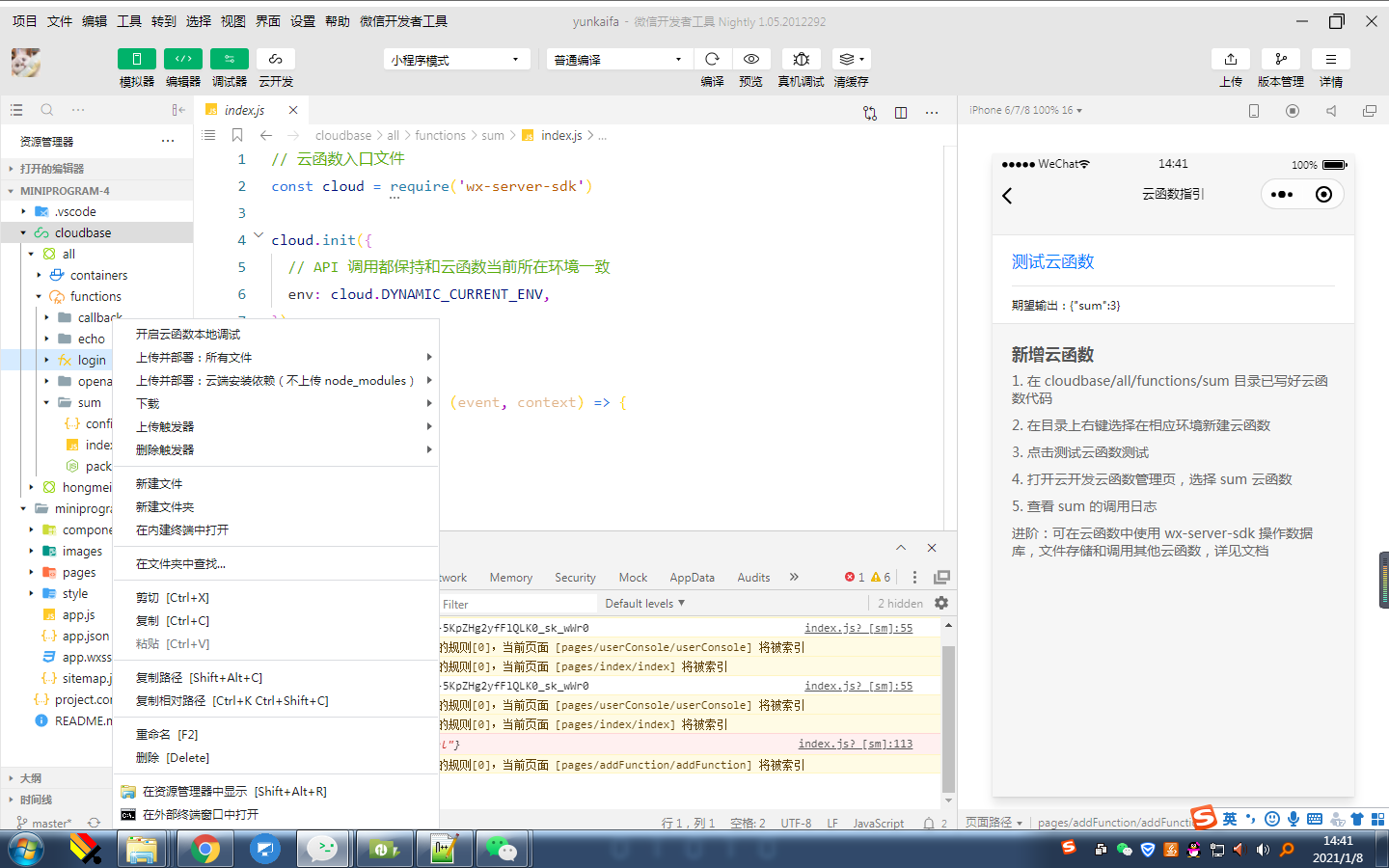Open the 普通编译 compile mode dropdown
This screenshot has height=868, width=1389.
[x=619, y=60]
